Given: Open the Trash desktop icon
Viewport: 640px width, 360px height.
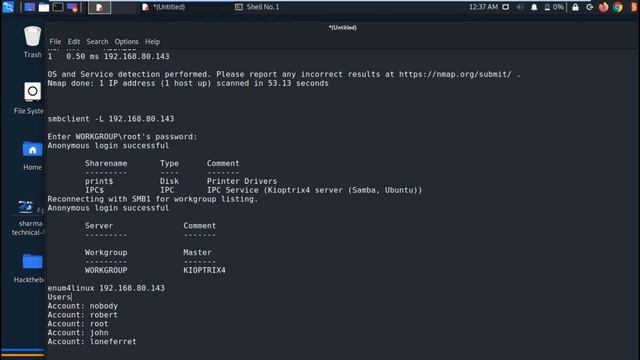Looking at the screenshot, I should point(32,42).
